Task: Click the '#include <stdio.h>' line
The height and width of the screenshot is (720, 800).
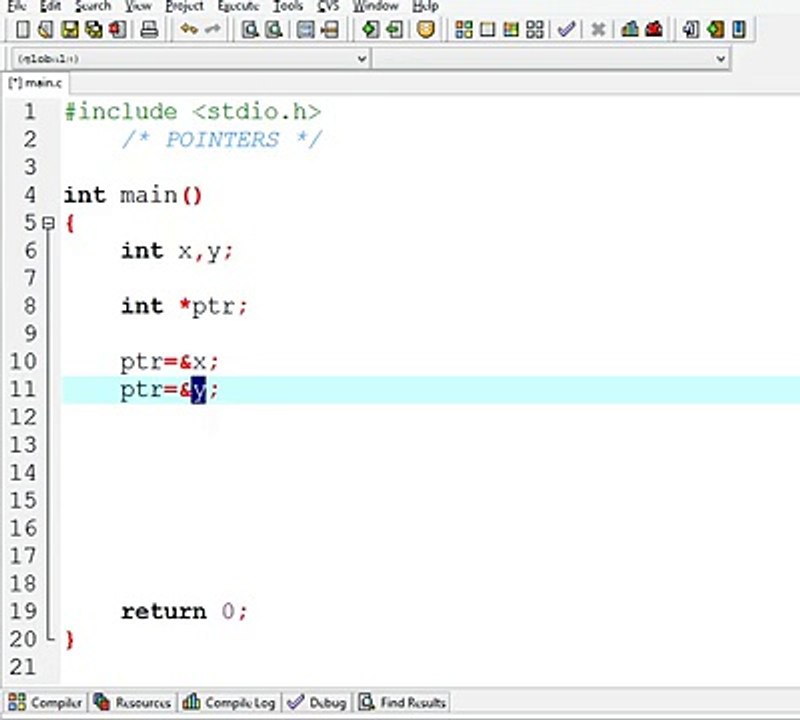Action: [x=193, y=111]
